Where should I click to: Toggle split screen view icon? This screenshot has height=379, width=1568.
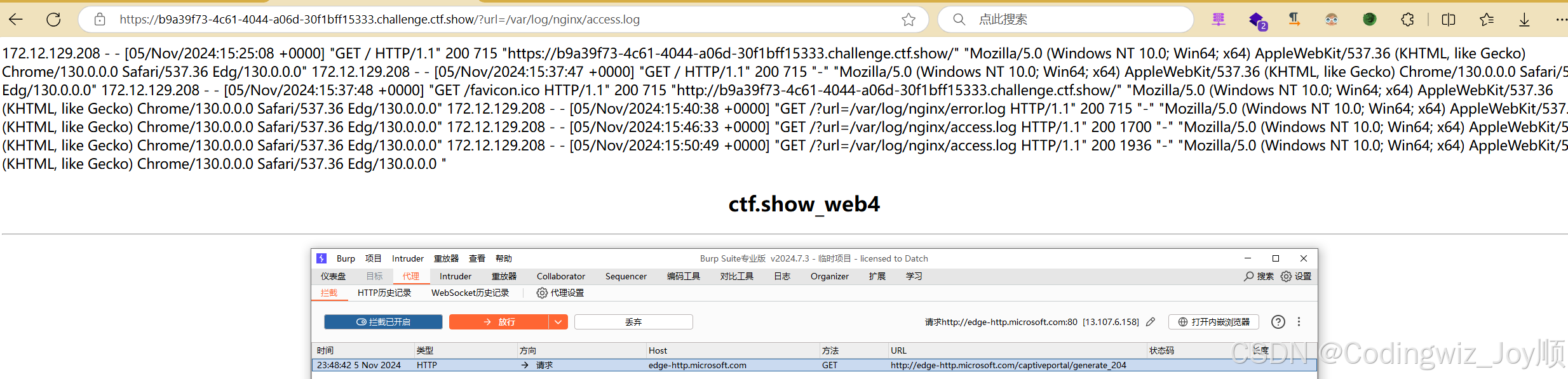pos(1449,20)
